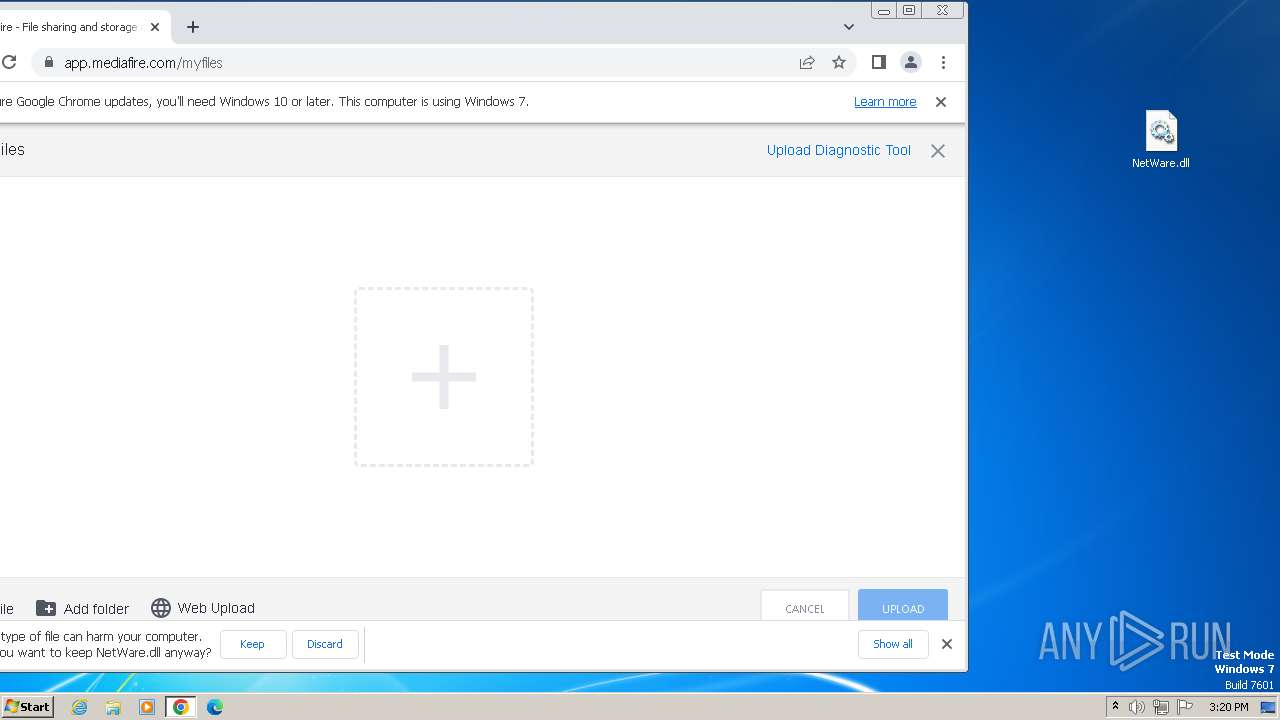Click the lock icon in the address bar

click(48, 62)
